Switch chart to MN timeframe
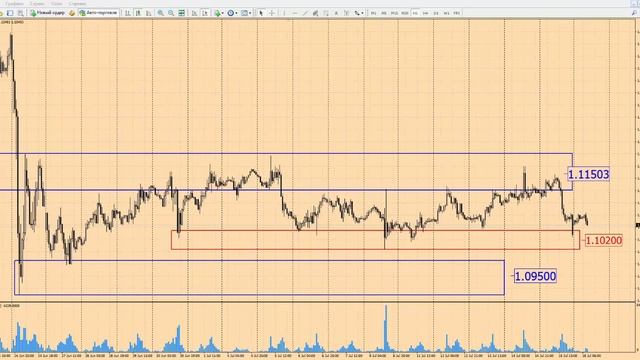 pos(457,13)
